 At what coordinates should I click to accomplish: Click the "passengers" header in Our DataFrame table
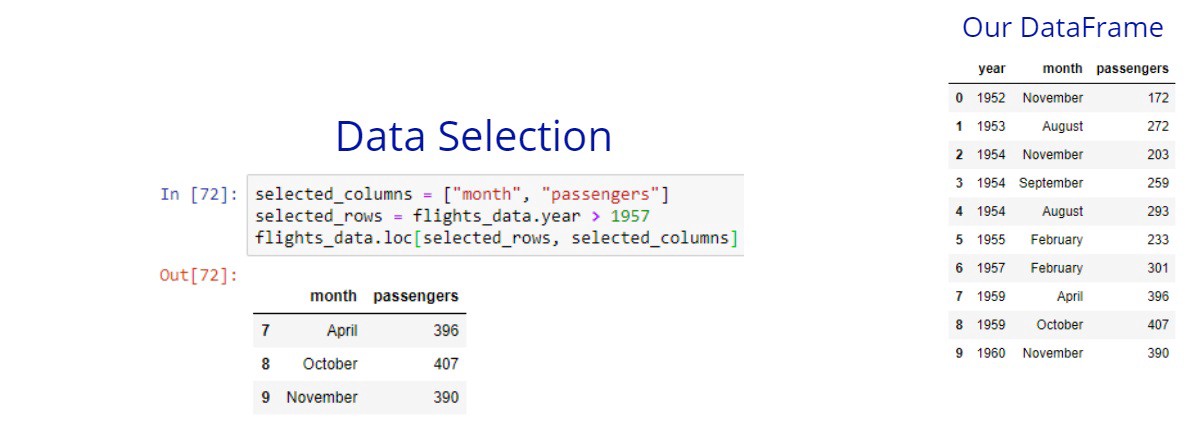1132,69
